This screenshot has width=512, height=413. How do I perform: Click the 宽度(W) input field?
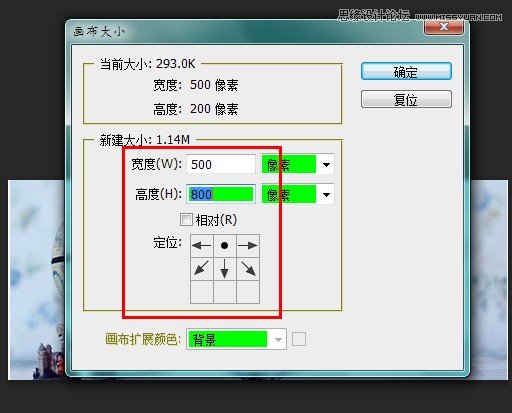221,164
